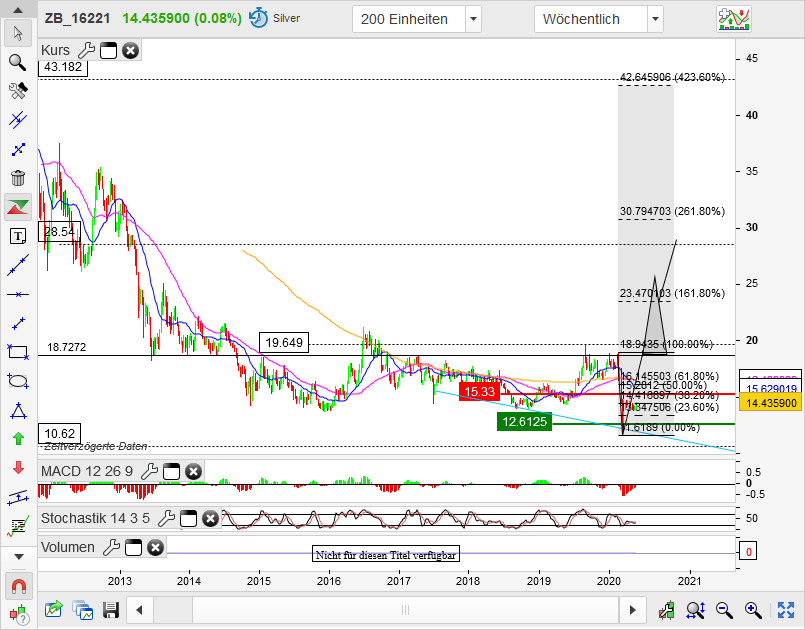The width and height of the screenshot is (805, 630).
Task: Click the 18.7272 level label
Action: (x=67, y=347)
